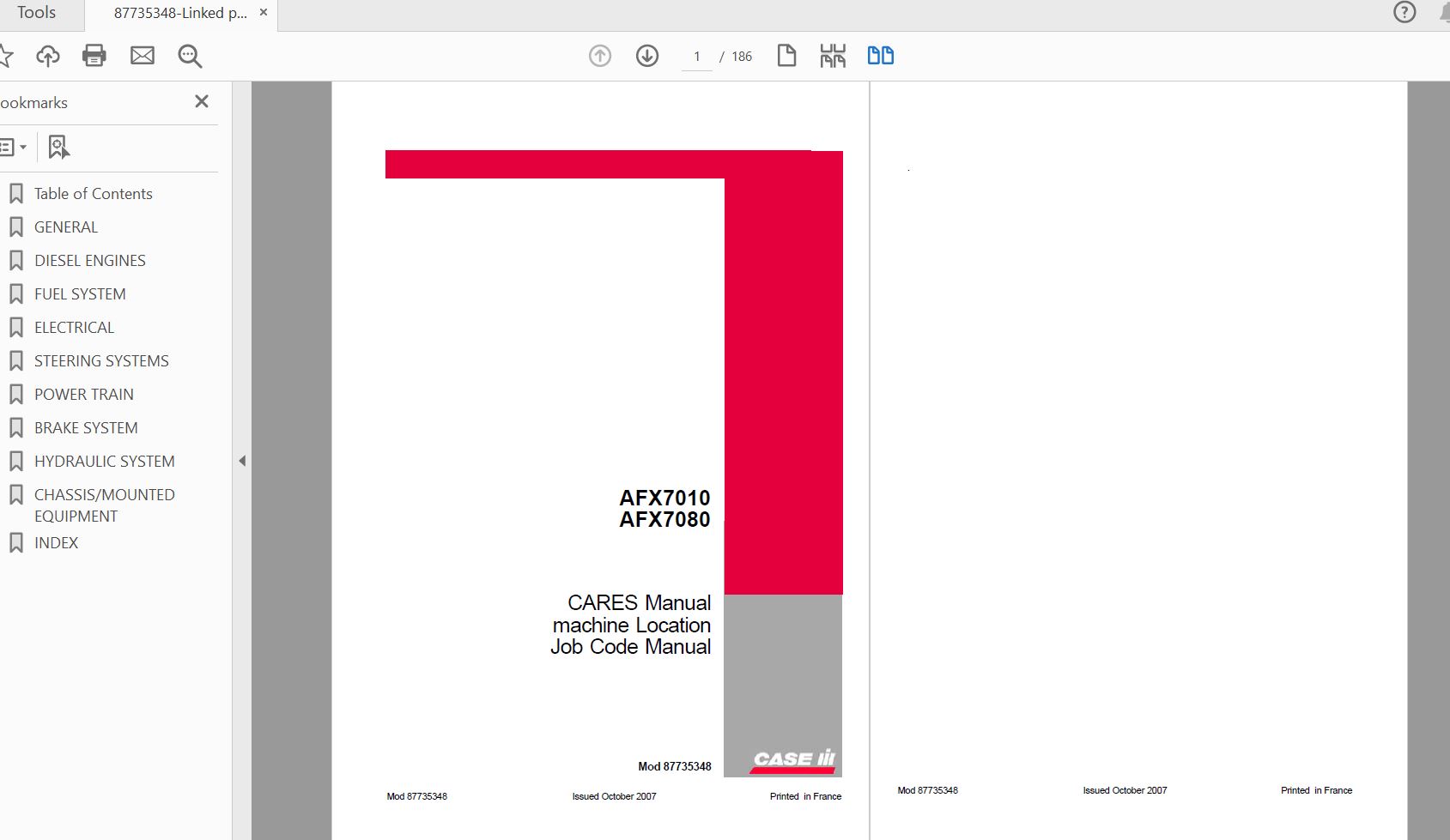Go to previous page arrow
1450x840 pixels.
tap(600, 56)
